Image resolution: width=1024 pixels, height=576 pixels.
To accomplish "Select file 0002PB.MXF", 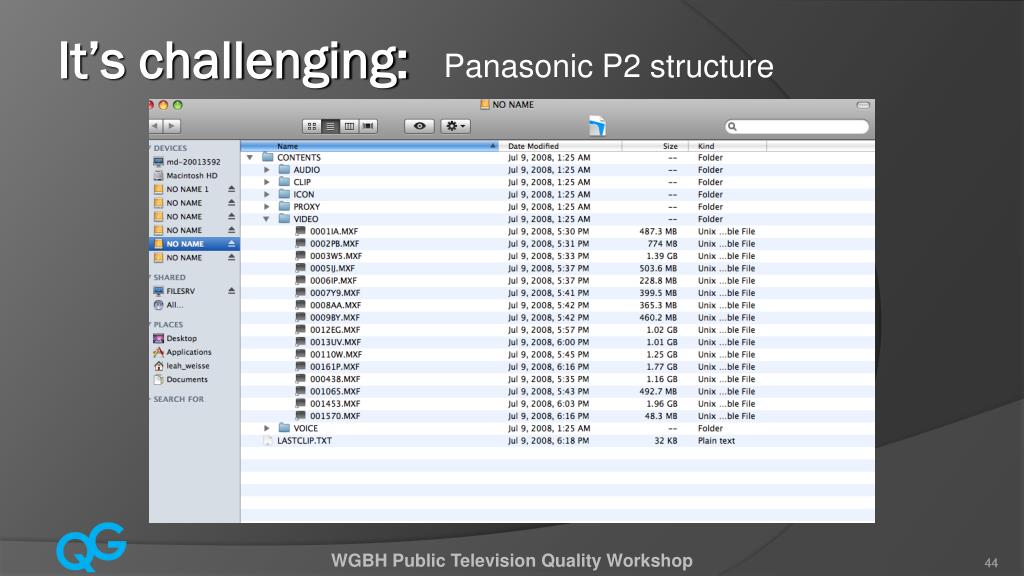I will [334, 244].
